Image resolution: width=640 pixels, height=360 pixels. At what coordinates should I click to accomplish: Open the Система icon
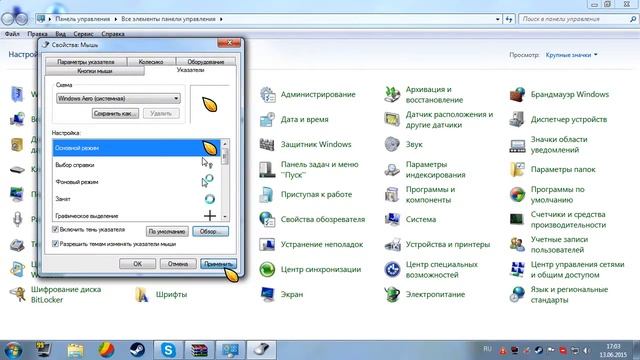(x=393, y=220)
